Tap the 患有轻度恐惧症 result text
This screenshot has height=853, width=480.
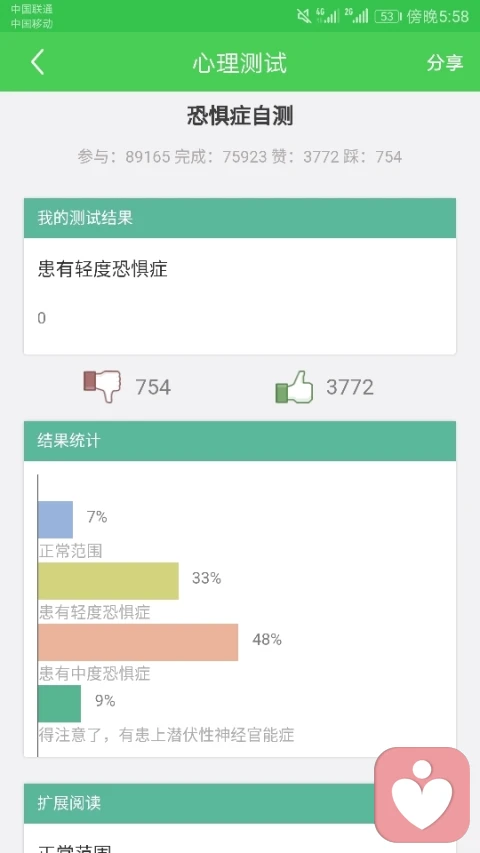102,269
